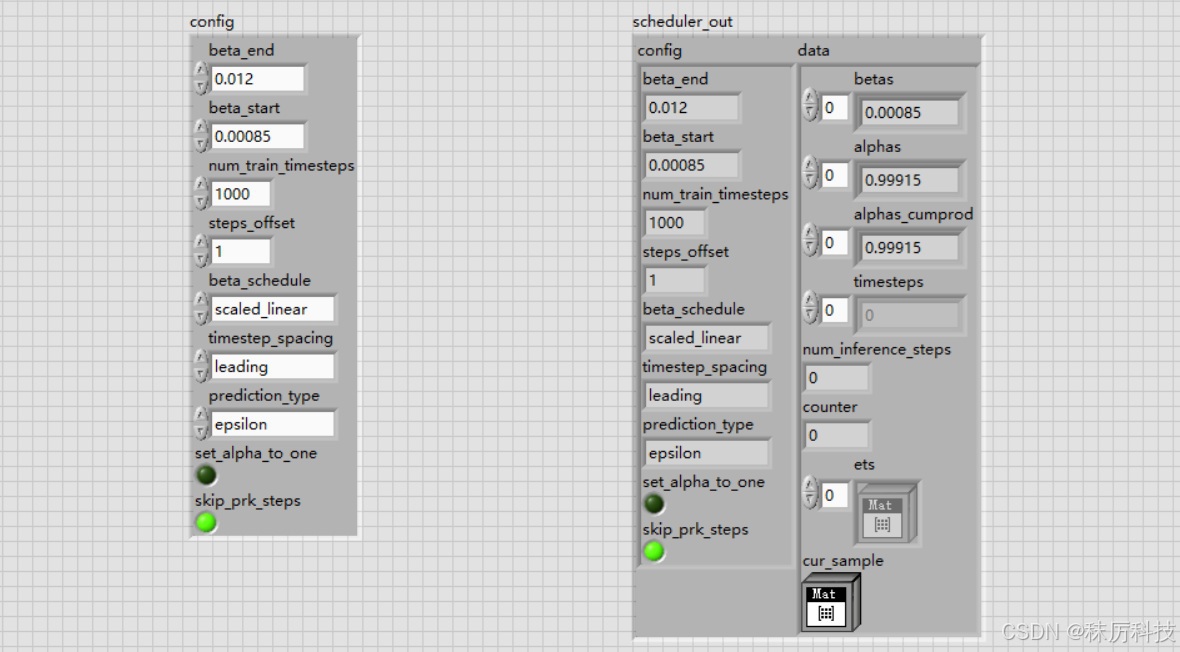Click betas value 0.00085
1180x652 pixels.
pos(910,112)
